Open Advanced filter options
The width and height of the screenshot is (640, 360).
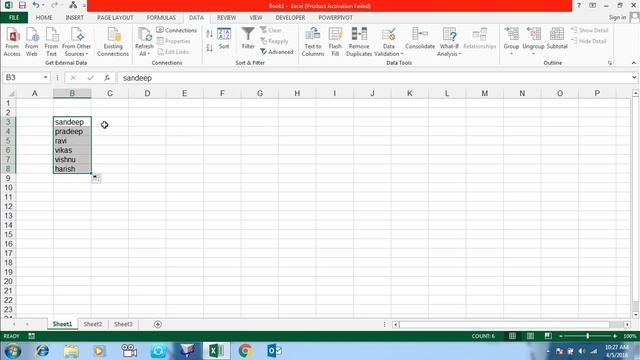coord(277,52)
